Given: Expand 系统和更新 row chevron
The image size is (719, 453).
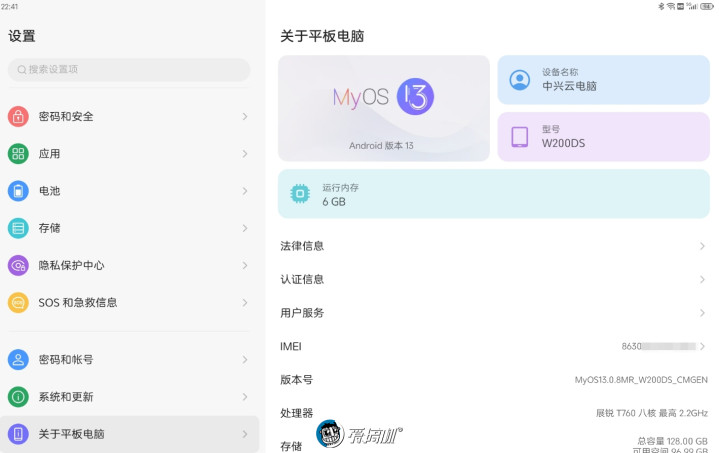Looking at the screenshot, I should [245, 397].
